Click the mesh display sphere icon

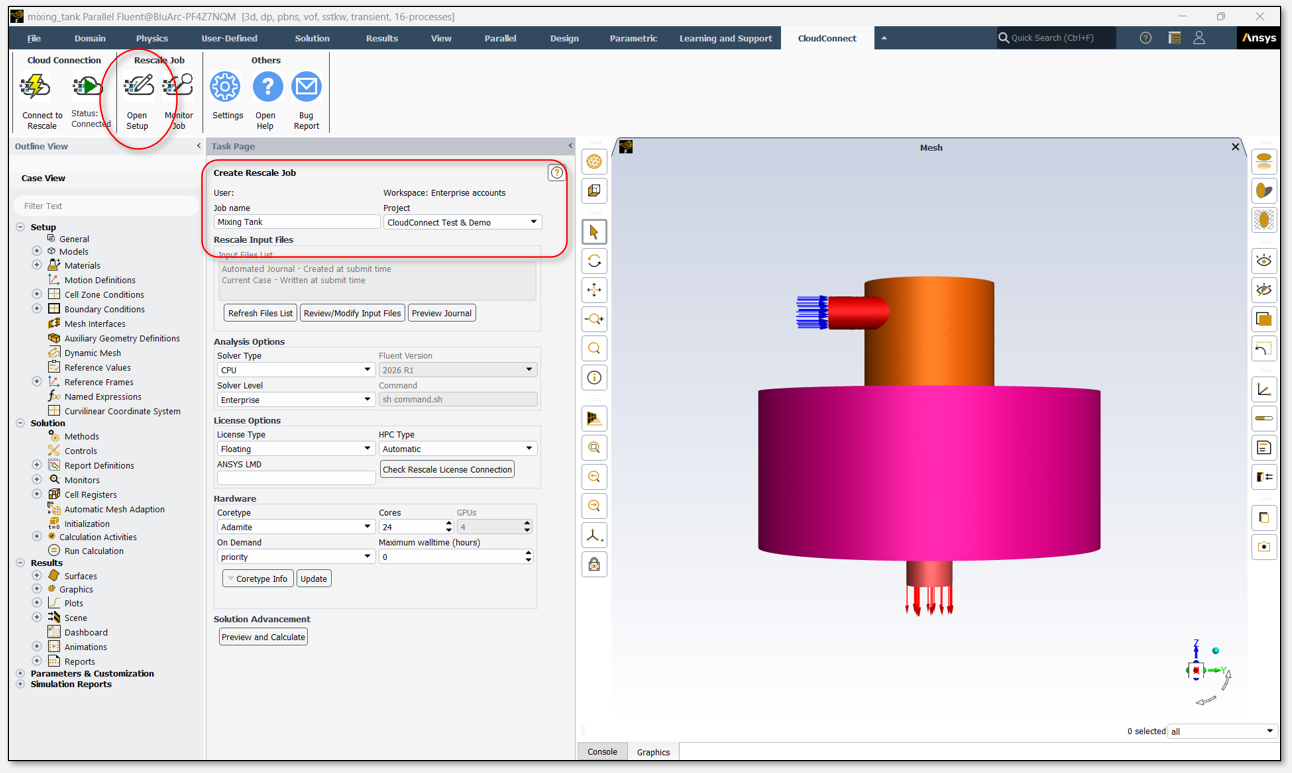point(594,161)
